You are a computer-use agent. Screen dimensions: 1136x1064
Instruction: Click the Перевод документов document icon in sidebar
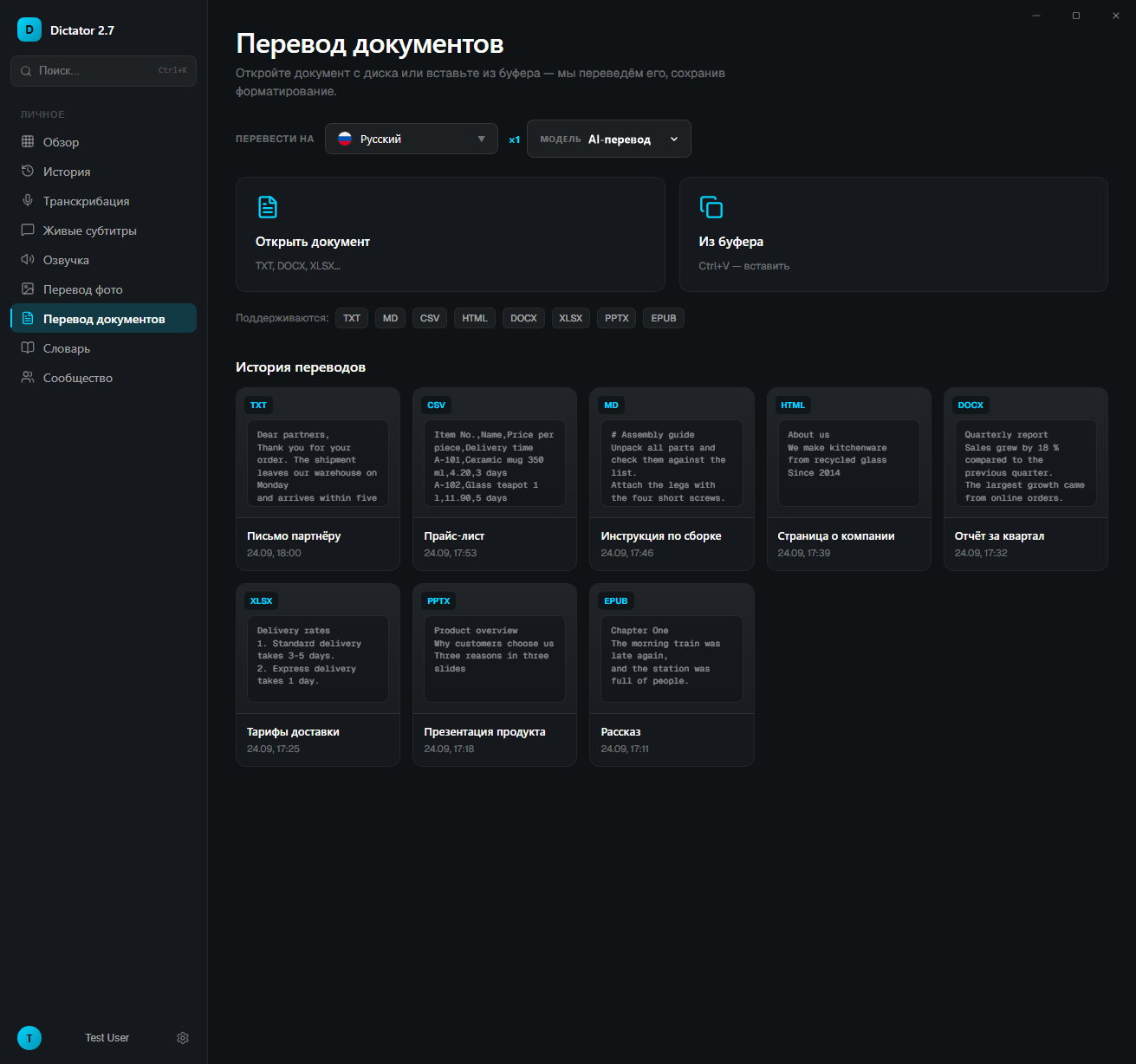(28, 318)
